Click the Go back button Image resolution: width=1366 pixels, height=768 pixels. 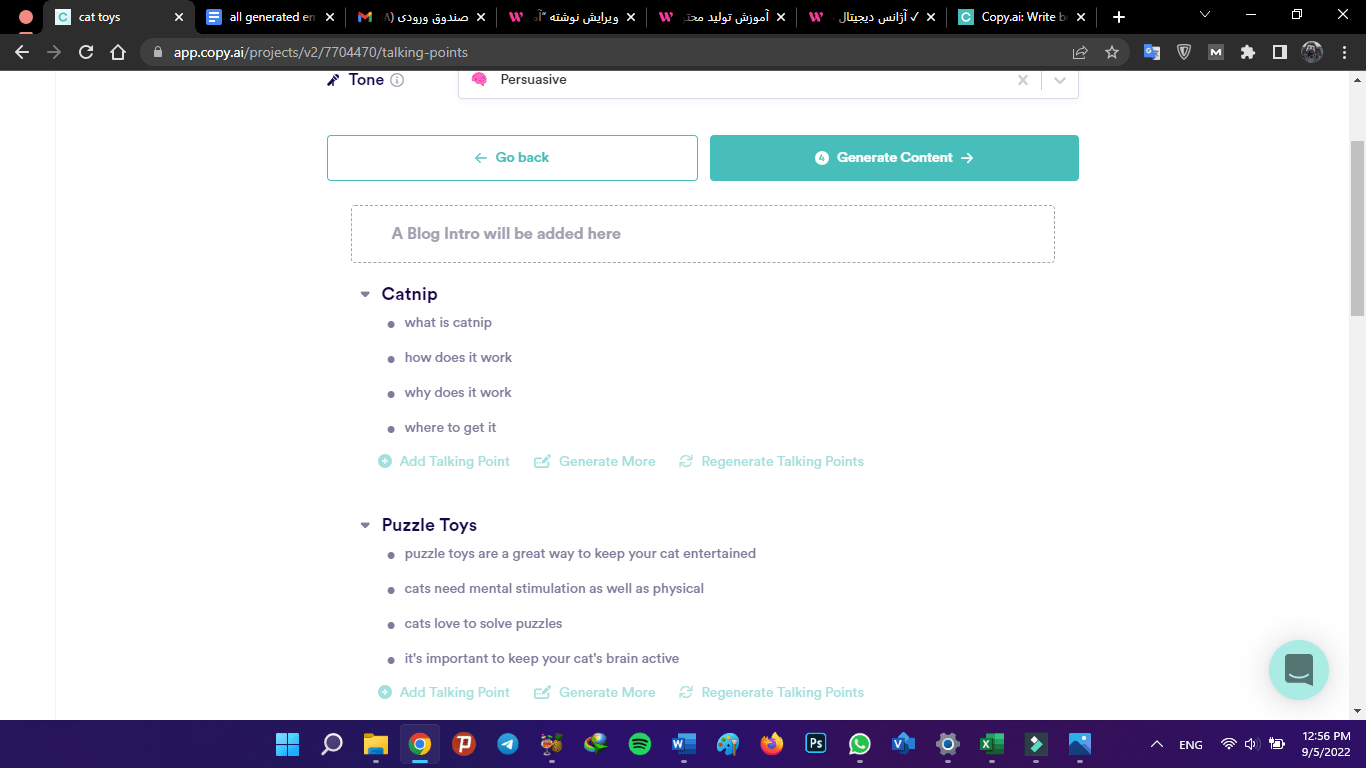512,158
